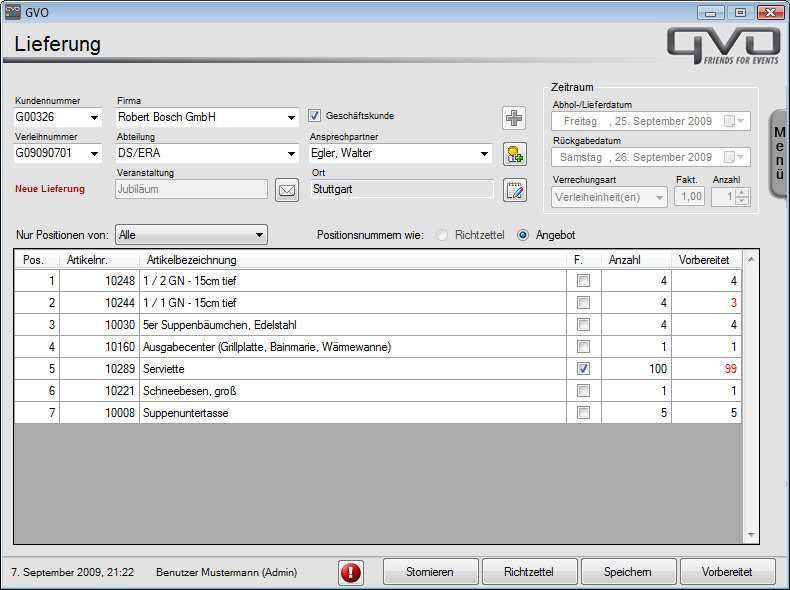Click article number 10248

point(119,281)
